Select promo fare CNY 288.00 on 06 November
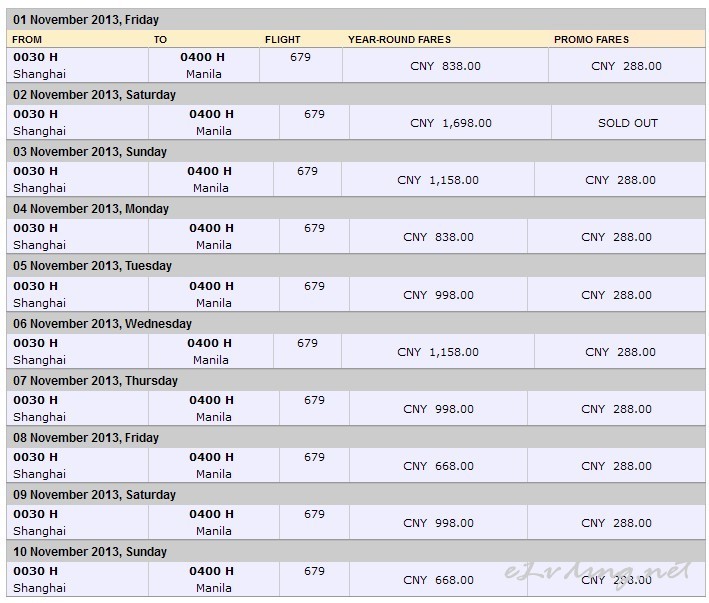Screen dimensions: 709x603 click(620, 352)
